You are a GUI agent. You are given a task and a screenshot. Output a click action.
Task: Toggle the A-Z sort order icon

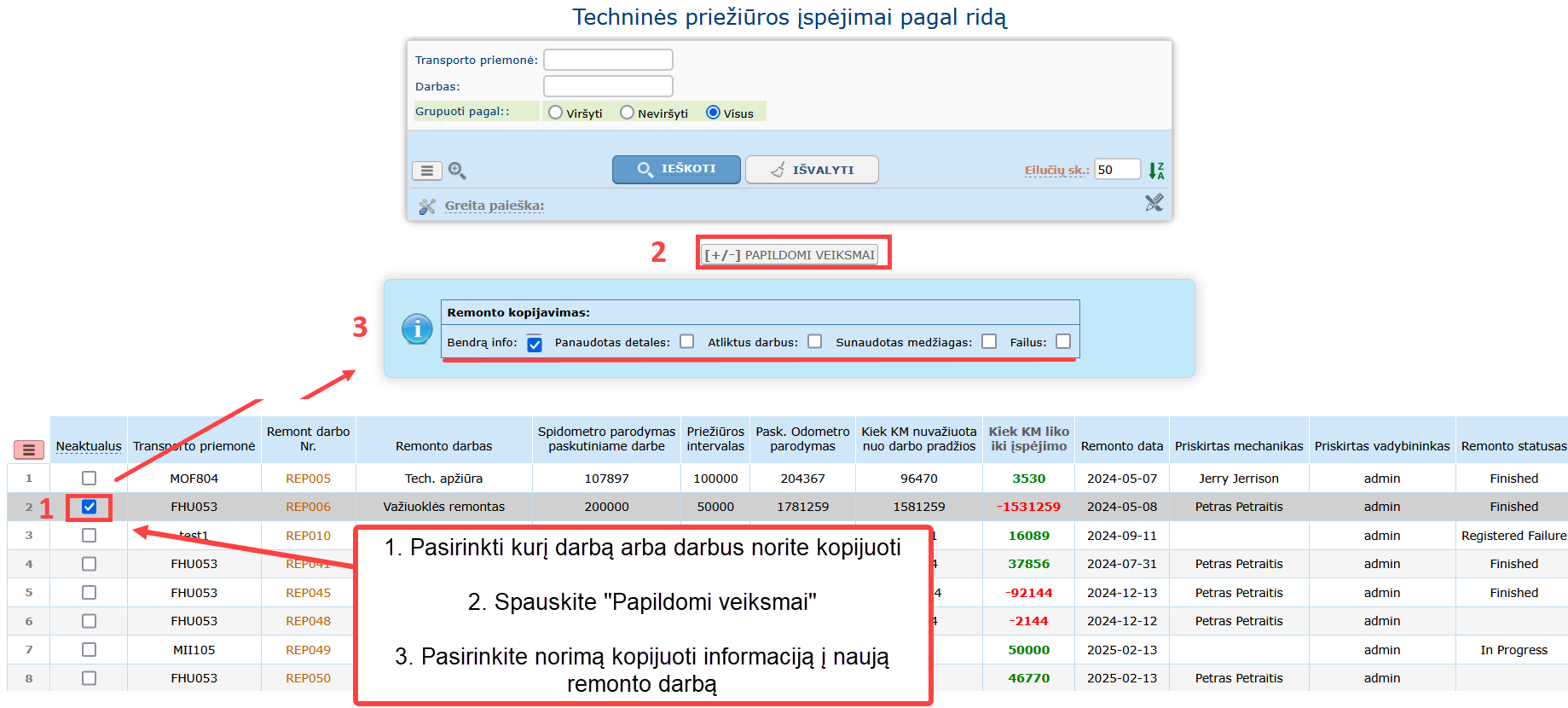(1156, 171)
